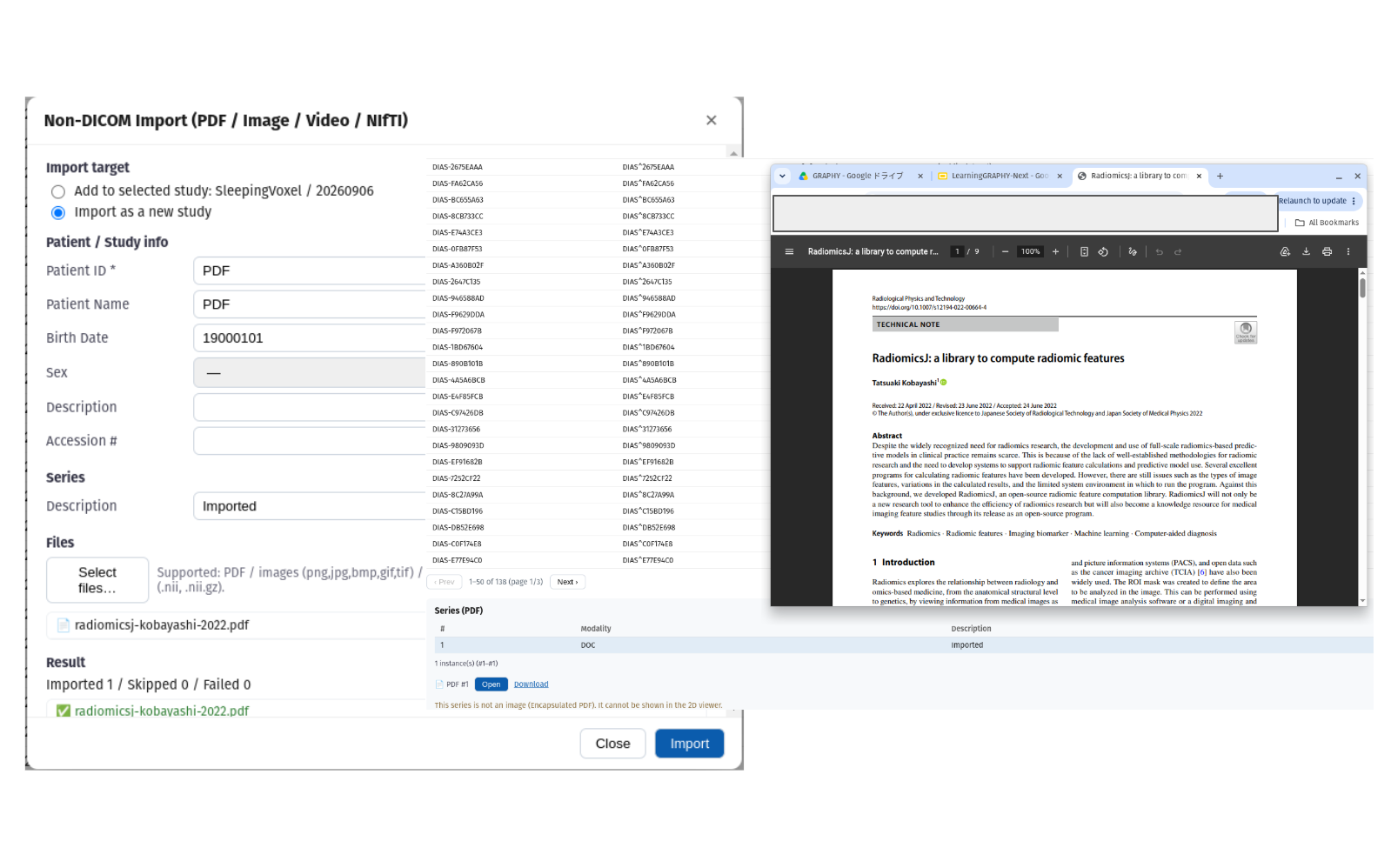1391x868 pixels.
Task: Select the PDF draw annotation tool
Action: click(x=1133, y=252)
